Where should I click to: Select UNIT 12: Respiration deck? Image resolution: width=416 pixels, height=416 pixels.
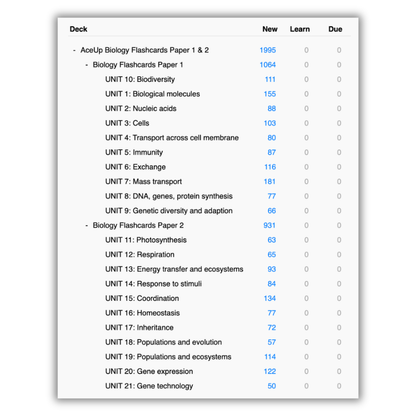coord(140,255)
